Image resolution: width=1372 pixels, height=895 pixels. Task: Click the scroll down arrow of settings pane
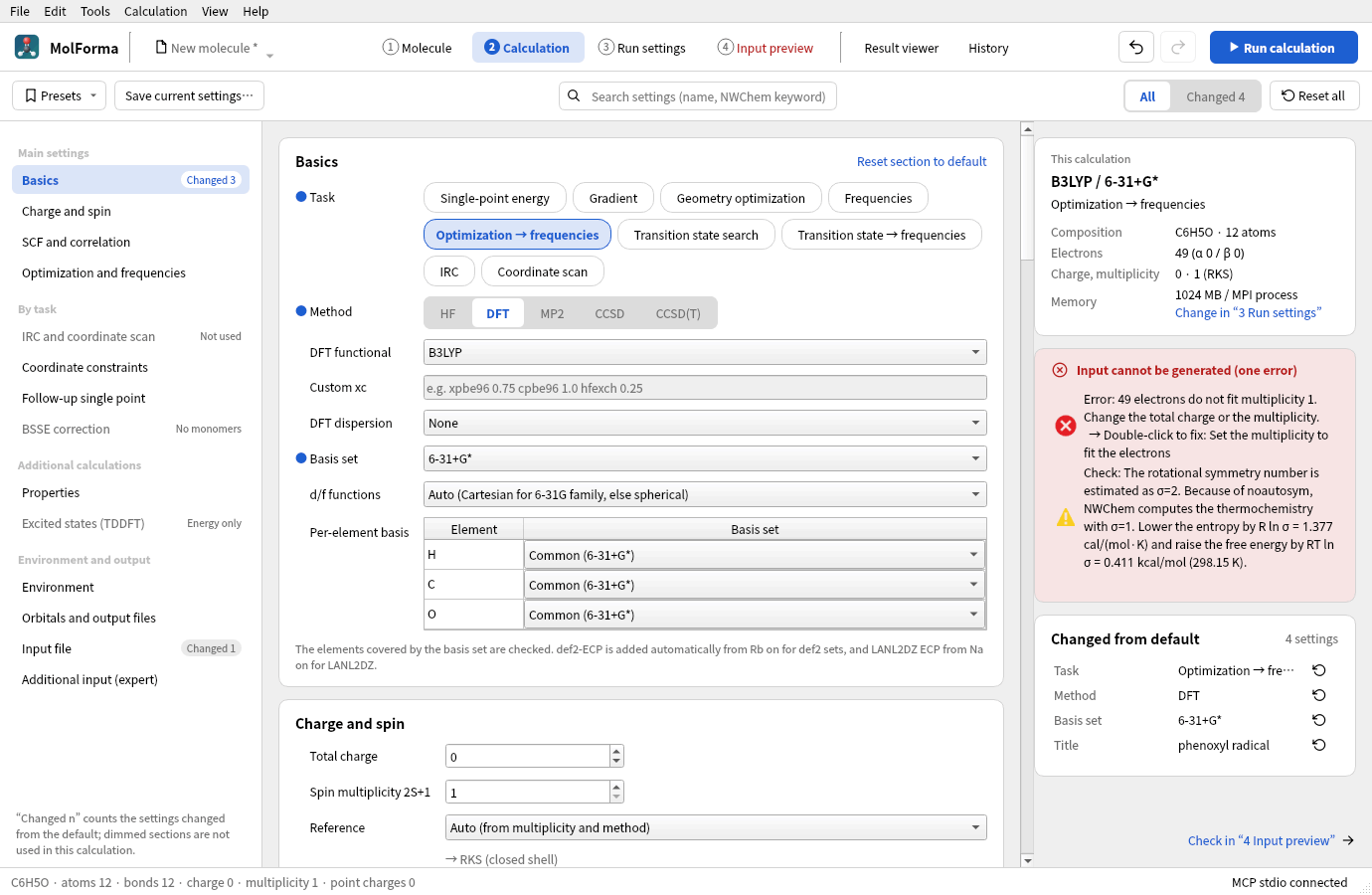click(1027, 860)
